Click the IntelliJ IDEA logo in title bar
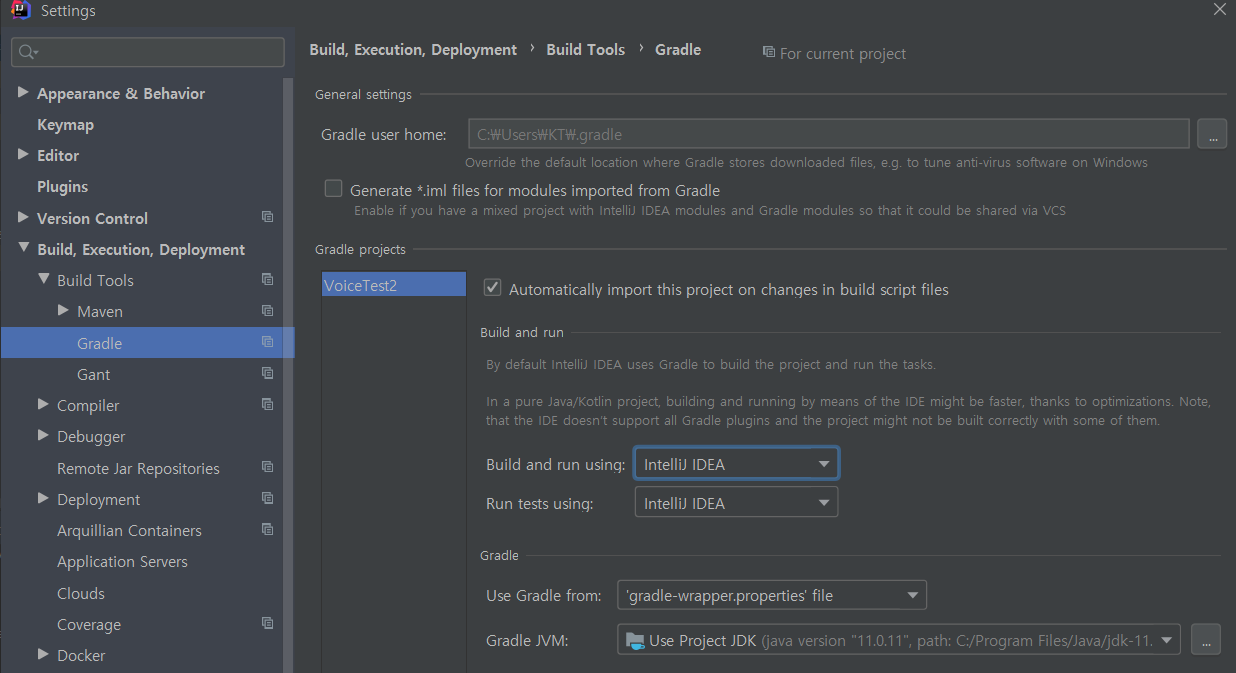1236x673 pixels. (20, 11)
